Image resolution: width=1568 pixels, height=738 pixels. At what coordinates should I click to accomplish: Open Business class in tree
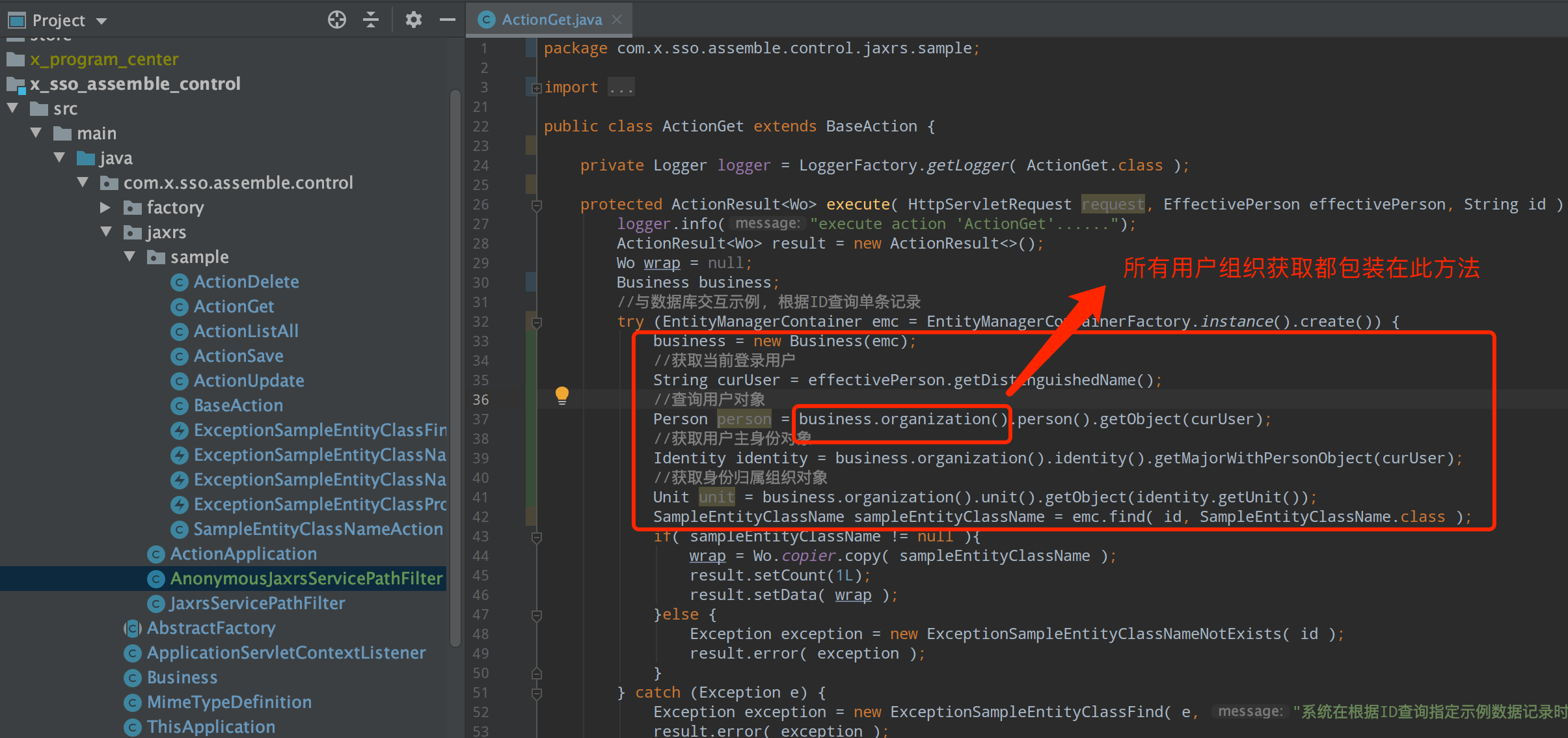click(182, 677)
